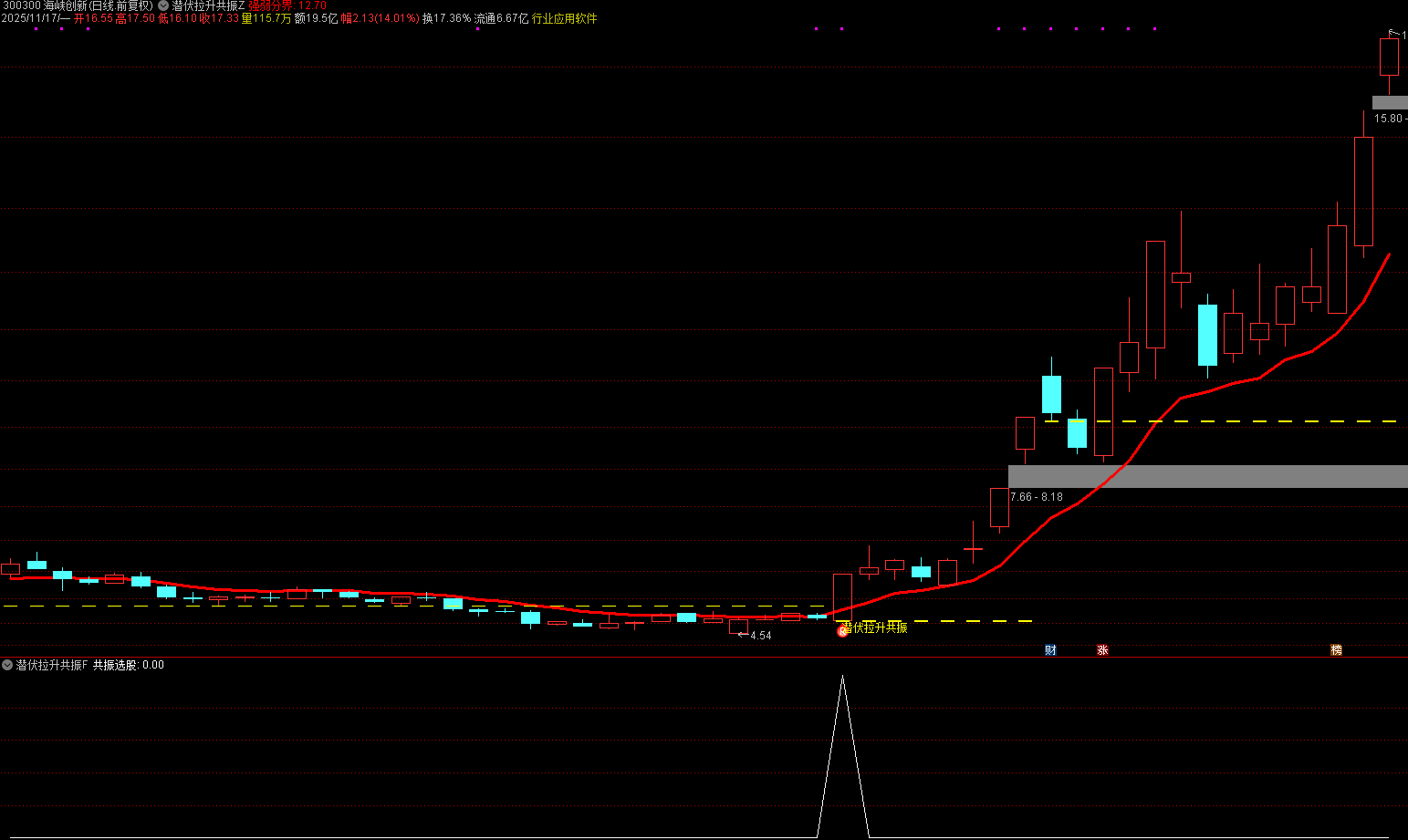Click the red R signal marker icon
1408x840 pixels.
click(843, 630)
